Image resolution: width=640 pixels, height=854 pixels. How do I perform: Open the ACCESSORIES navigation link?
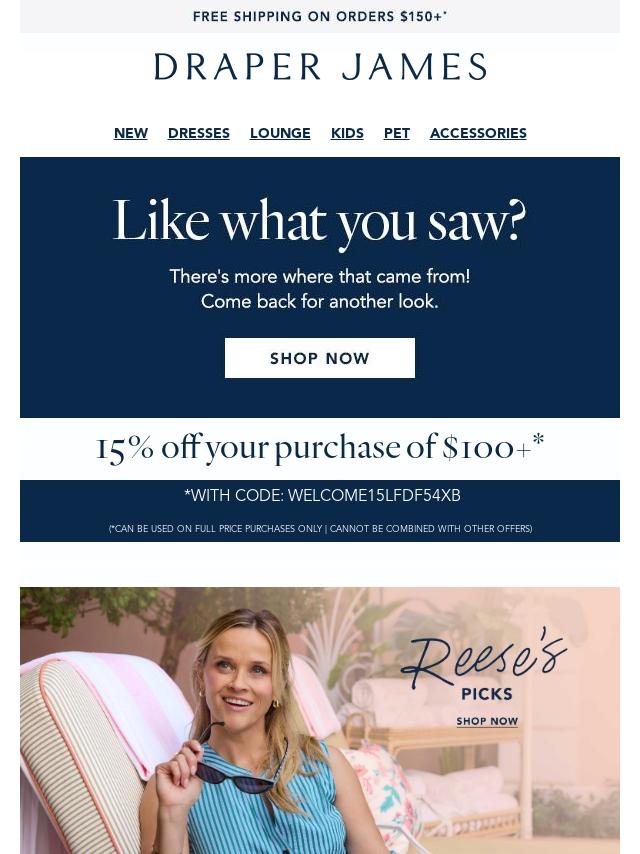478,133
